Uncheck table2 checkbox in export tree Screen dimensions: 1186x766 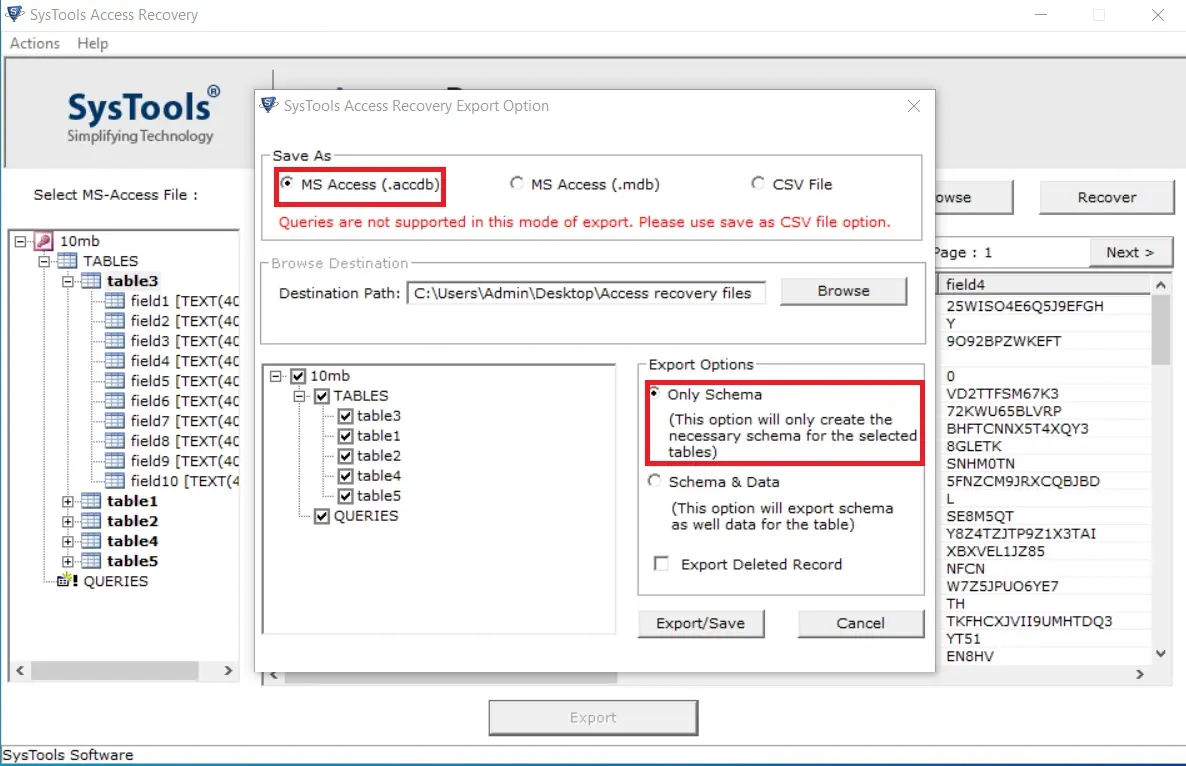point(346,456)
